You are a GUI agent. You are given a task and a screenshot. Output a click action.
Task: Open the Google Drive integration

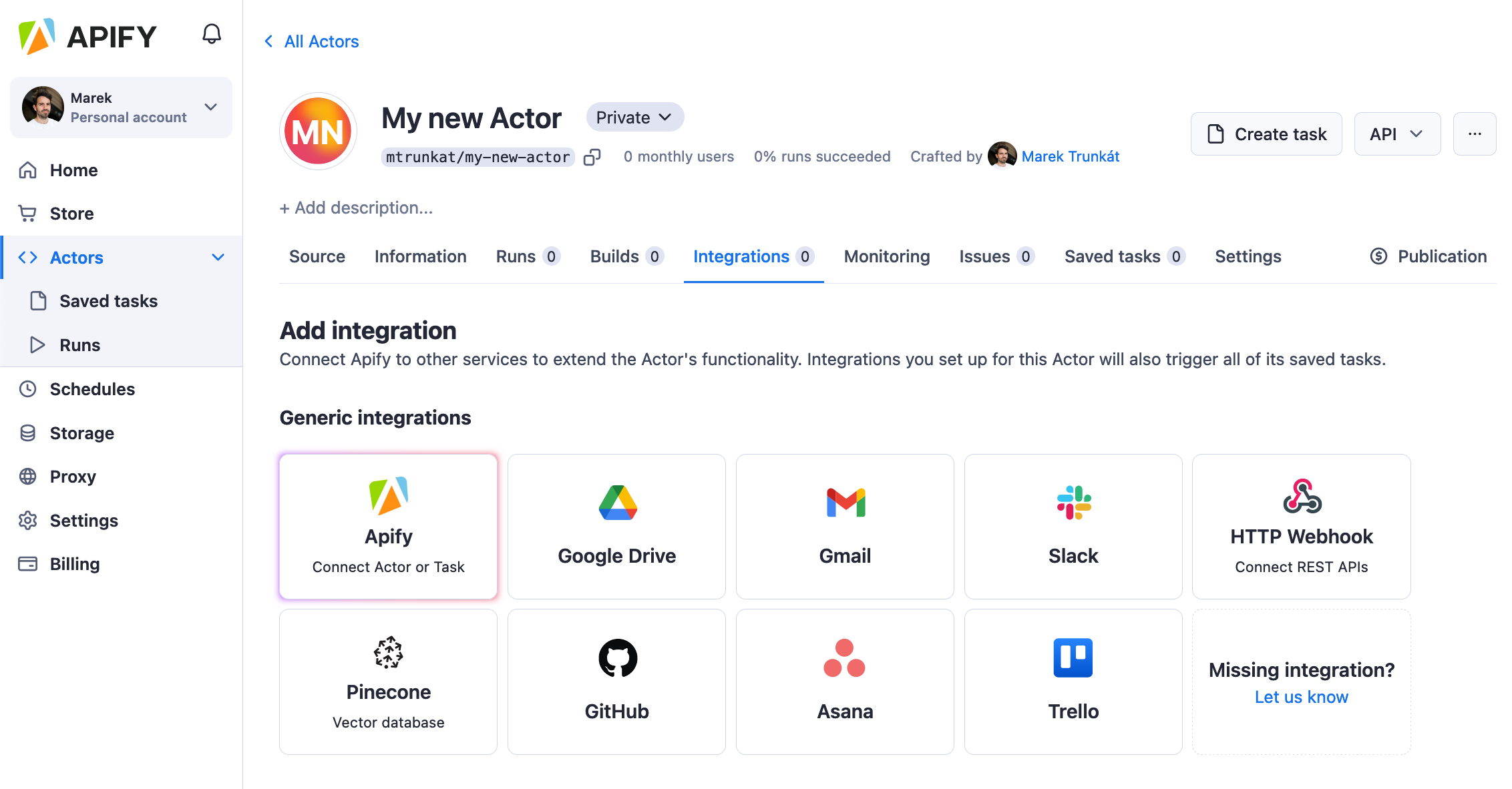pos(616,526)
